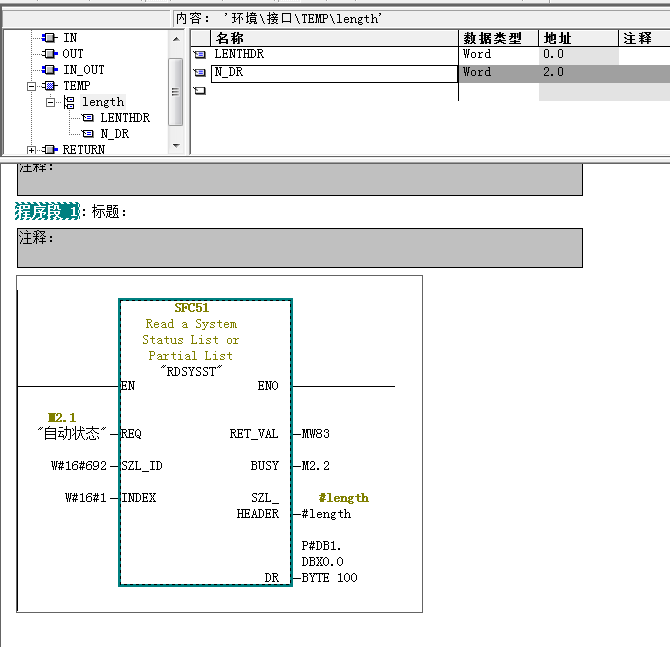This screenshot has width=670, height=647.
Task: Click the RET_VAL pin label
Action: coord(254,434)
